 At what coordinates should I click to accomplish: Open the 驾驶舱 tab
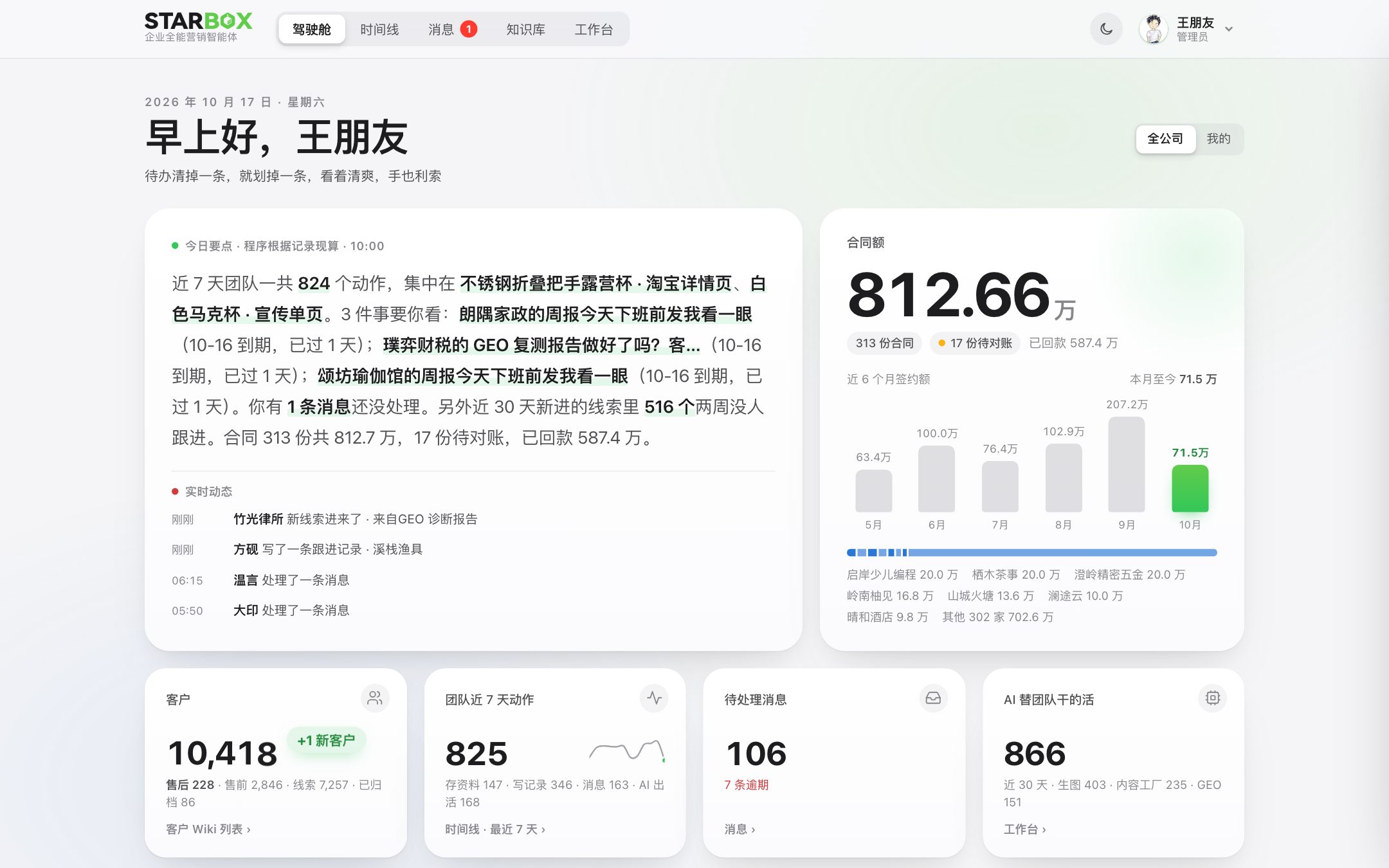pyautogui.click(x=312, y=30)
